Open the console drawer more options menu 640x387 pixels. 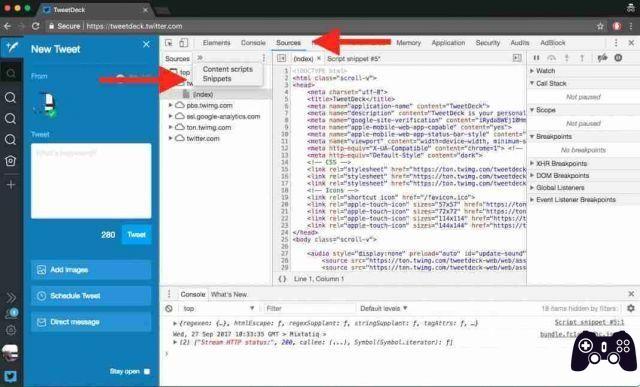169,294
